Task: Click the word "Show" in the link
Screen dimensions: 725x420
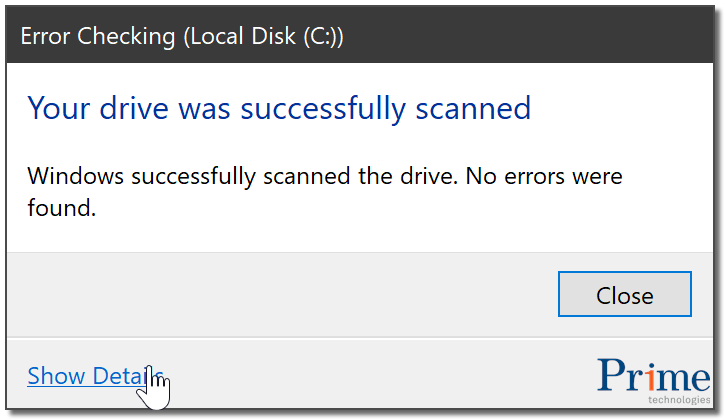Action: click(x=56, y=376)
